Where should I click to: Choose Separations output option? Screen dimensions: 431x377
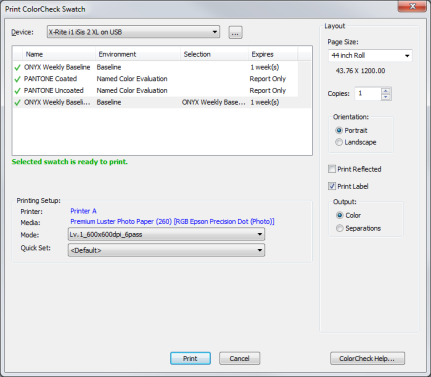339,228
